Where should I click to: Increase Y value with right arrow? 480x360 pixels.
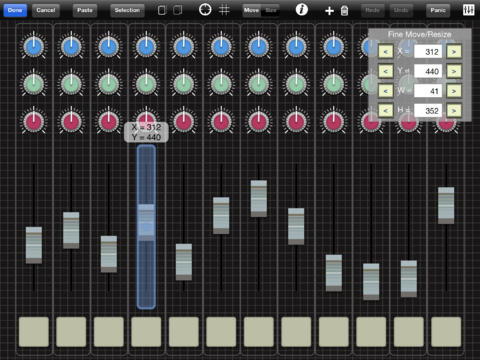coord(454,71)
